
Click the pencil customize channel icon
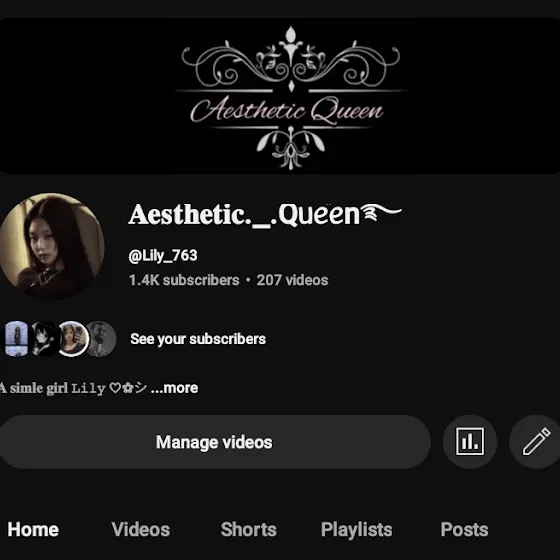coord(536,442)
